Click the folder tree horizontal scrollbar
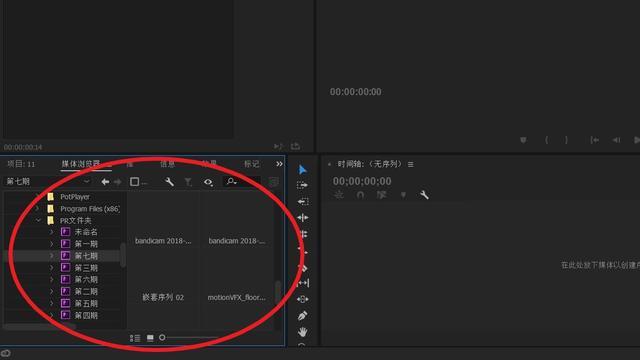 coord(40,326)
